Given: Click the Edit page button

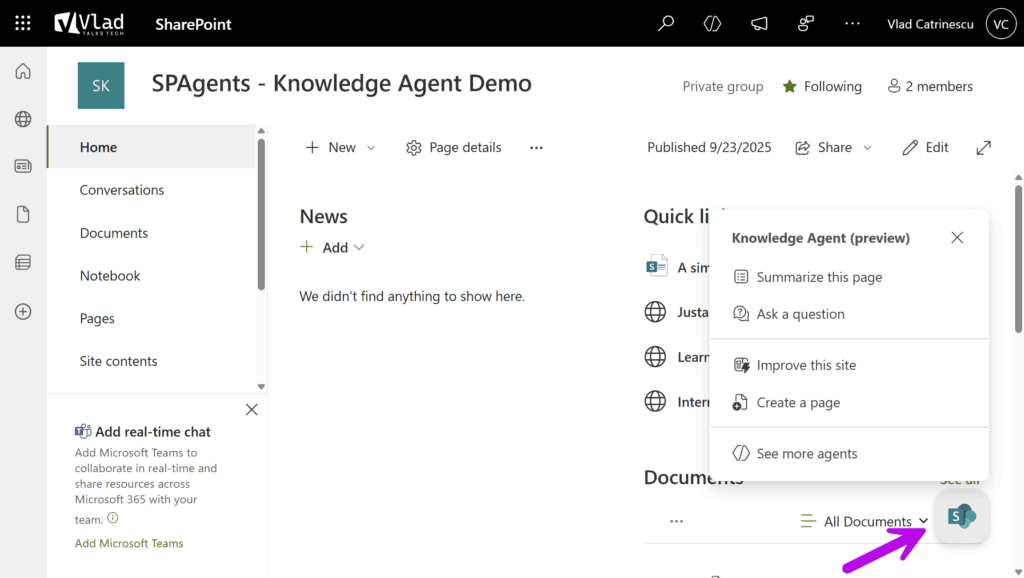Looking at the screenshot, I should pos(925,147).
